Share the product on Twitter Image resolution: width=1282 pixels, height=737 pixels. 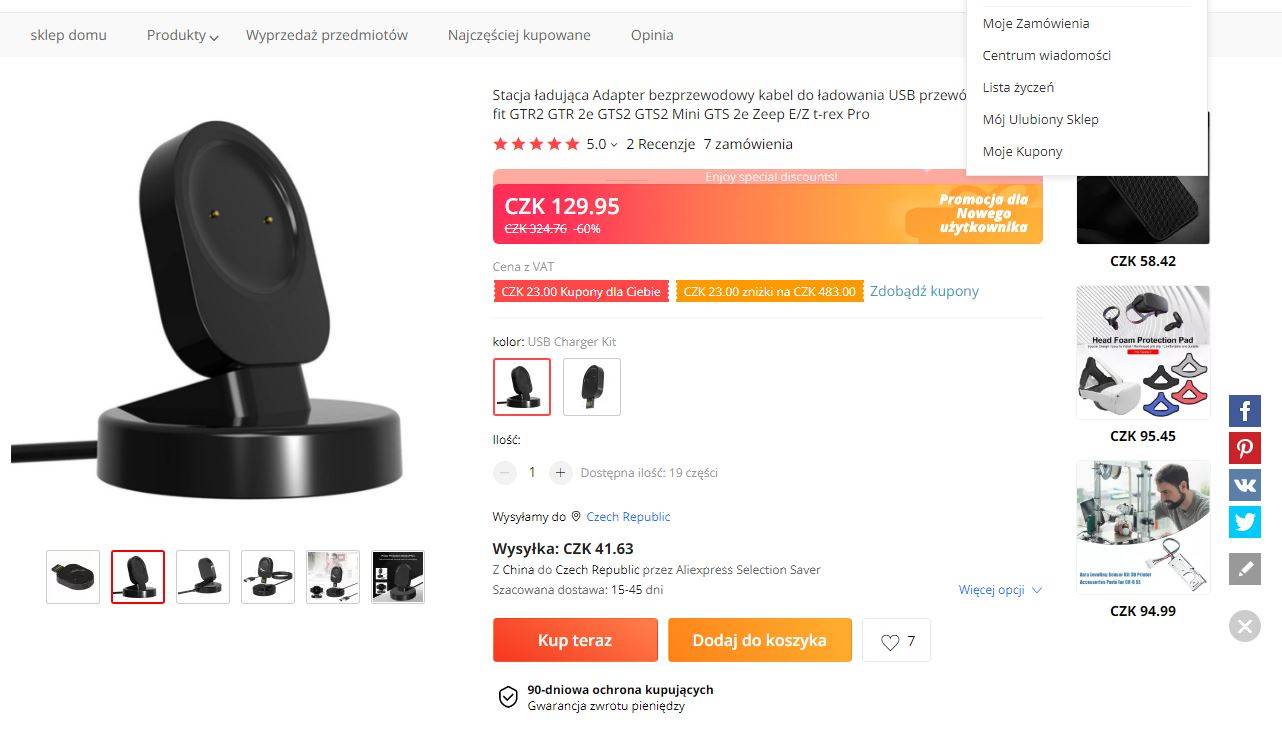(1245, 522)
